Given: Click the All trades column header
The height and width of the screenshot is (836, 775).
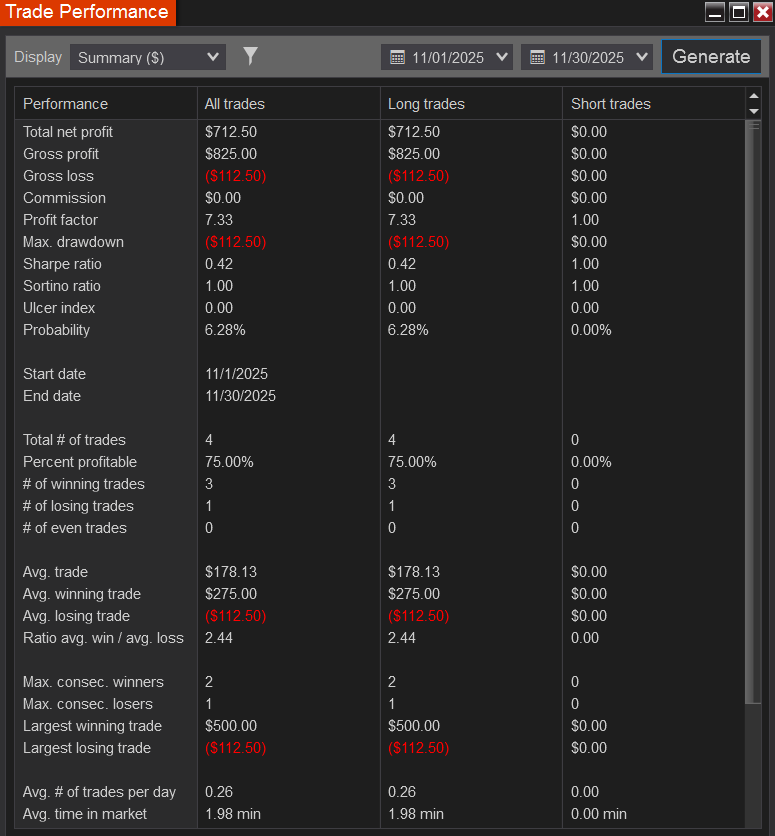Looking at the screenshot, I should pos(235,104).
